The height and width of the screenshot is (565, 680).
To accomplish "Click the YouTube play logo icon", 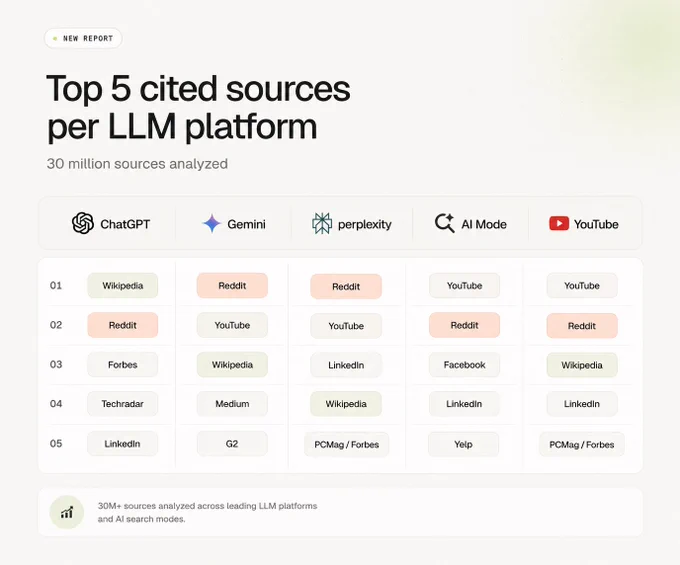I will (559, 223).
